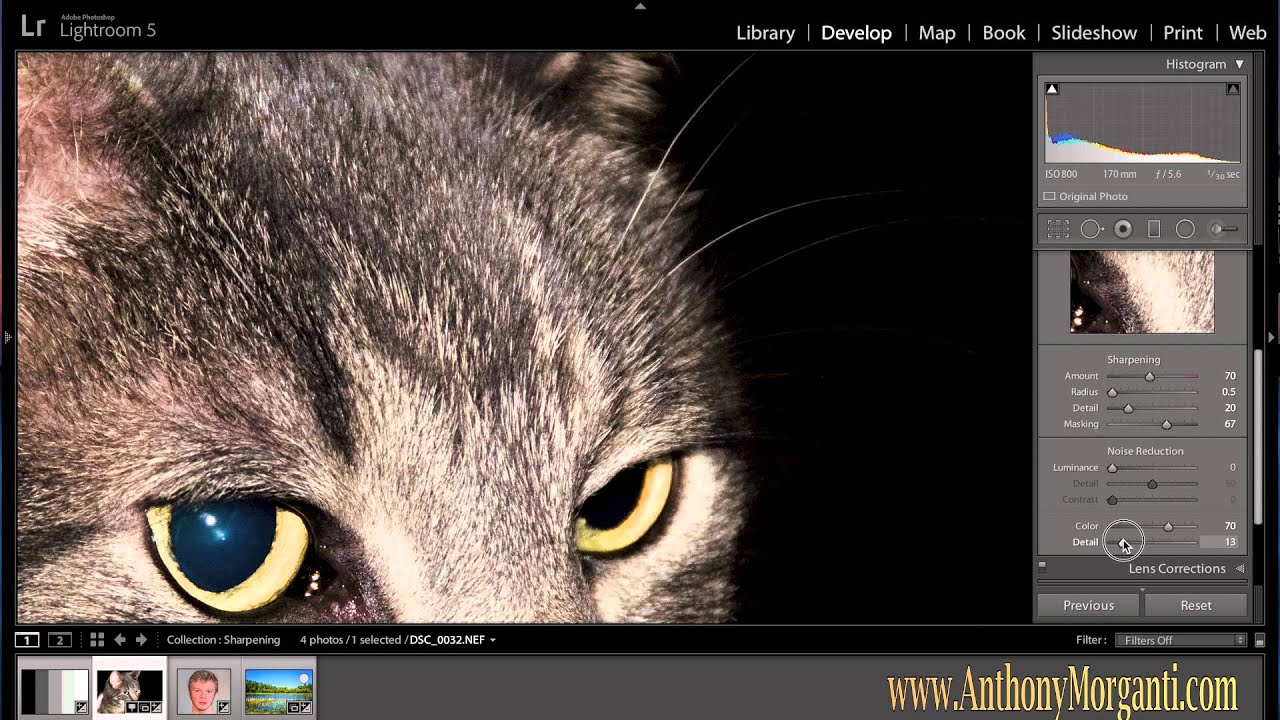The height and width of the screenshot is (720, 1280).
Task: Open the Filters Off dropdown
Action: 1182,640
